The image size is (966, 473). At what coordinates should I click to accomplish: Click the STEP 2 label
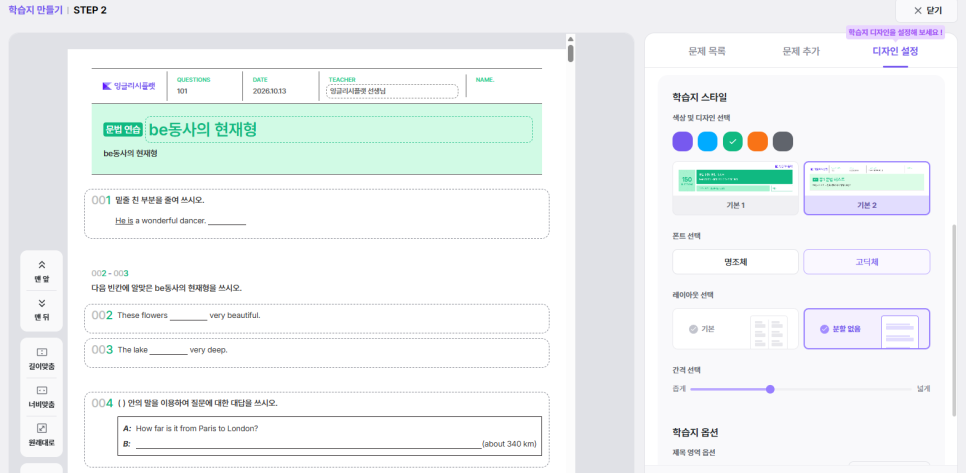point(90,10)
